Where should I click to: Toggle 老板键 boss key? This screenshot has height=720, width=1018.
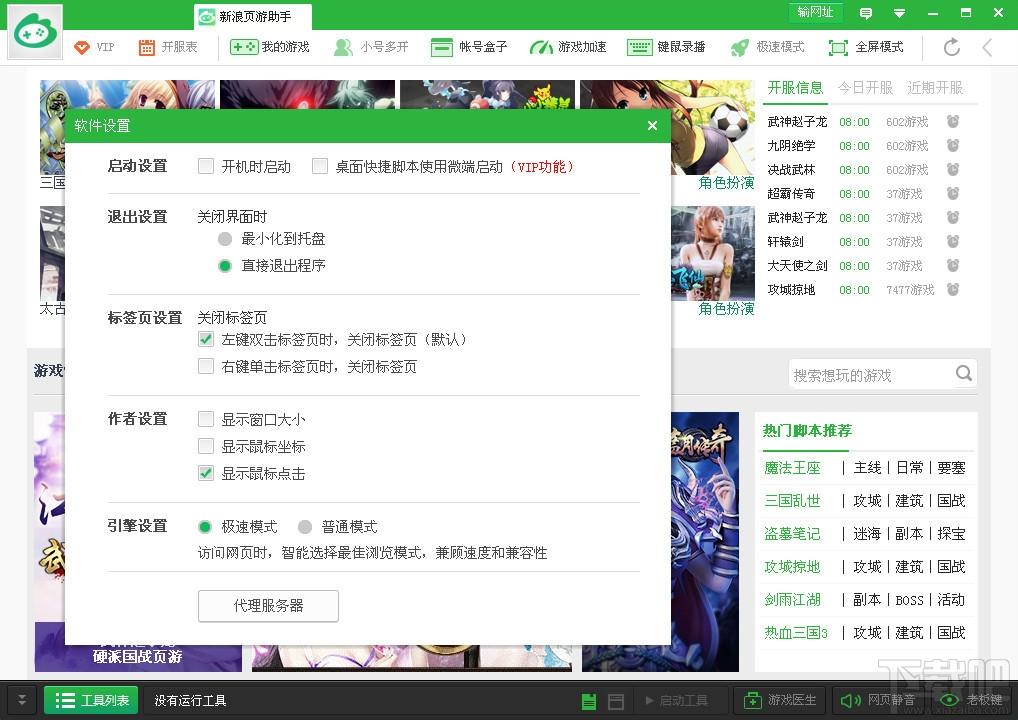click(x=972, y=701)
